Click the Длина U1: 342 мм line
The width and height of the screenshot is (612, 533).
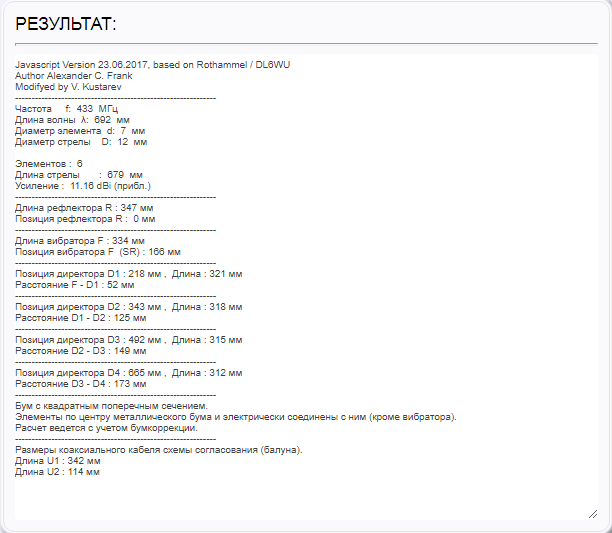point(57,460)
